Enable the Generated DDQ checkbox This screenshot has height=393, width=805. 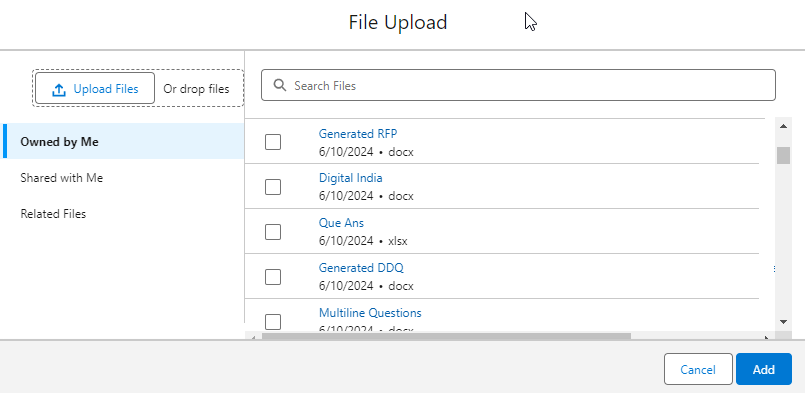click(273, 277)
